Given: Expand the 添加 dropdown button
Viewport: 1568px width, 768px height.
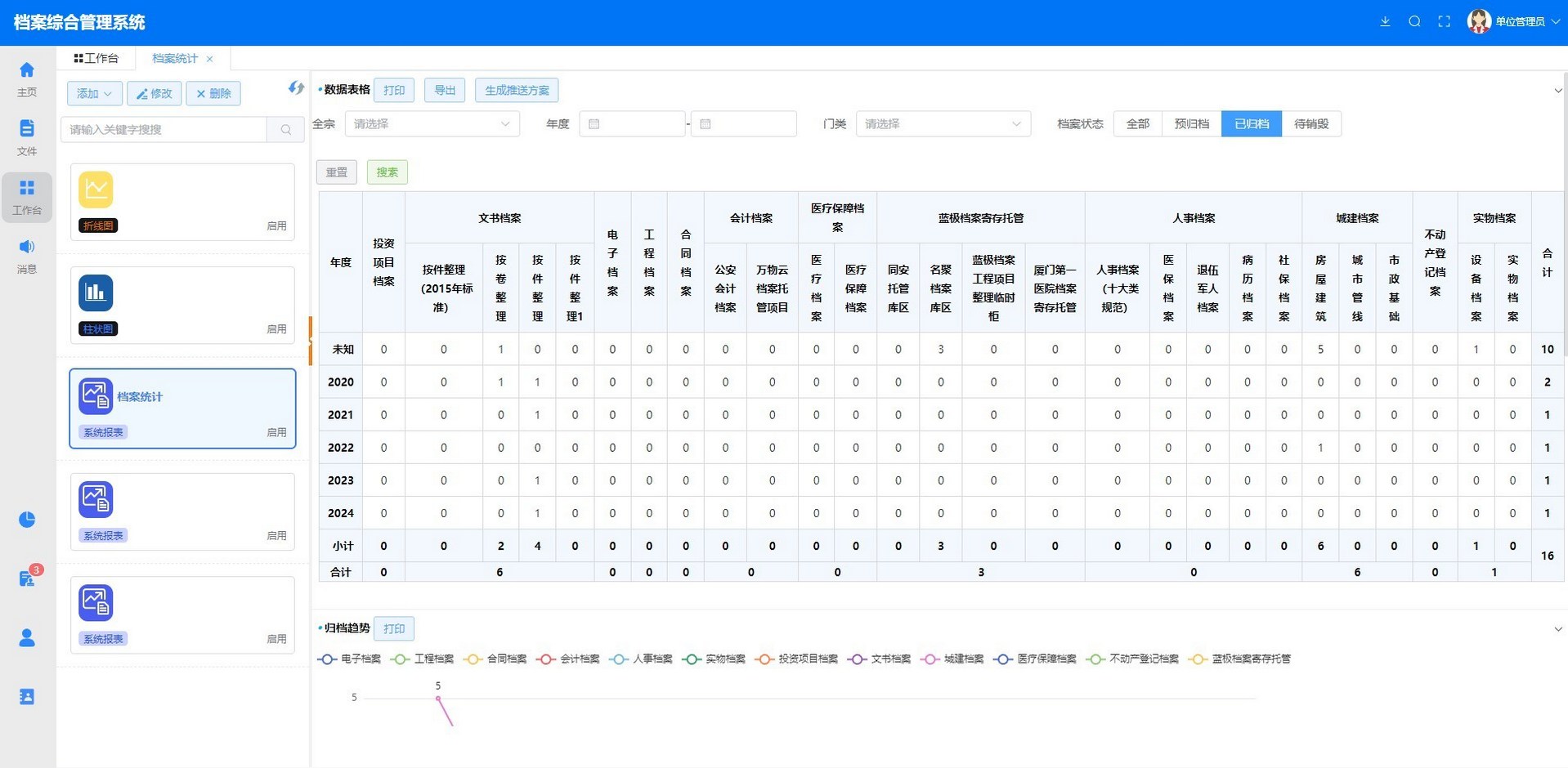Looking at the screenshot, I should pyautogui.click(x=94, y=94).
